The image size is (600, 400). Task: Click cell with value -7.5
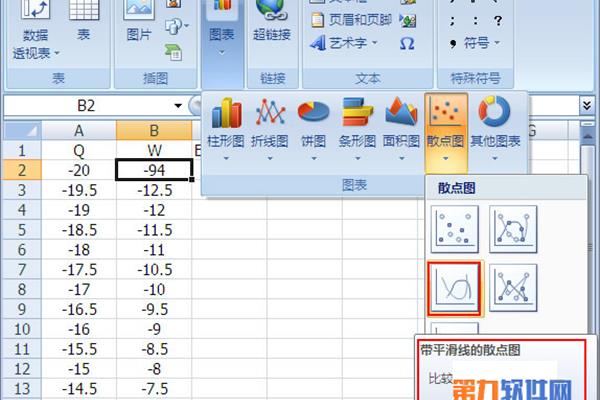pyautogui.click(x=154, y=389)
